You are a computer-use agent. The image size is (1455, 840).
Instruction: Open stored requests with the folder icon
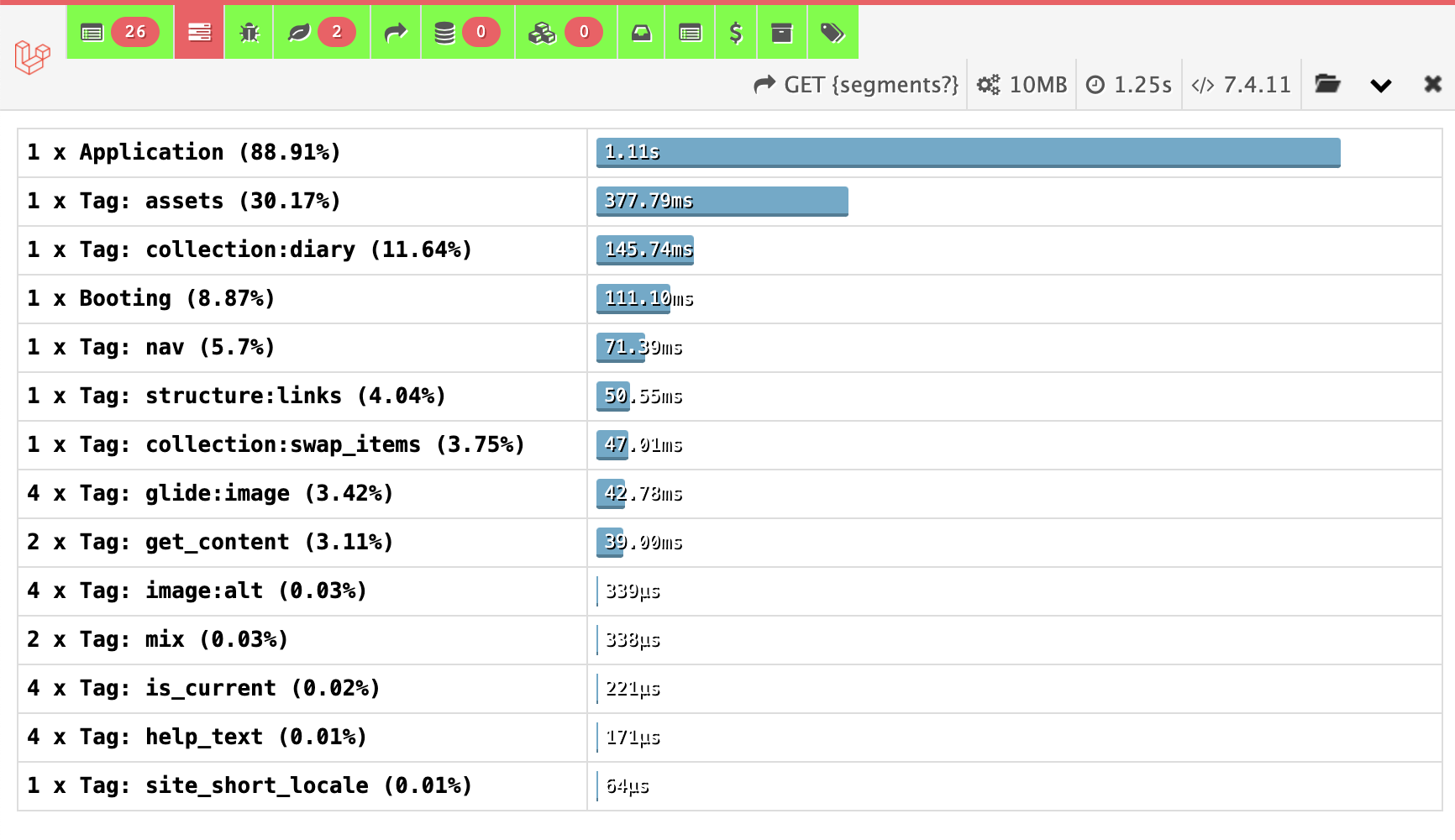1327,84
